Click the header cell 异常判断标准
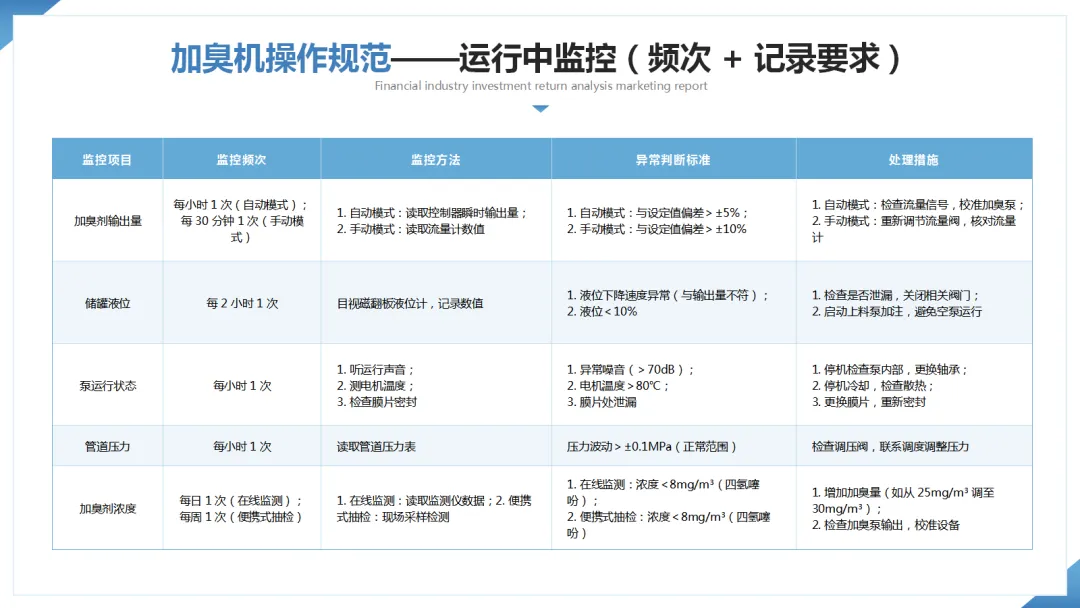This screenshot has height=608, width=1080. click(x=673, y=160)
